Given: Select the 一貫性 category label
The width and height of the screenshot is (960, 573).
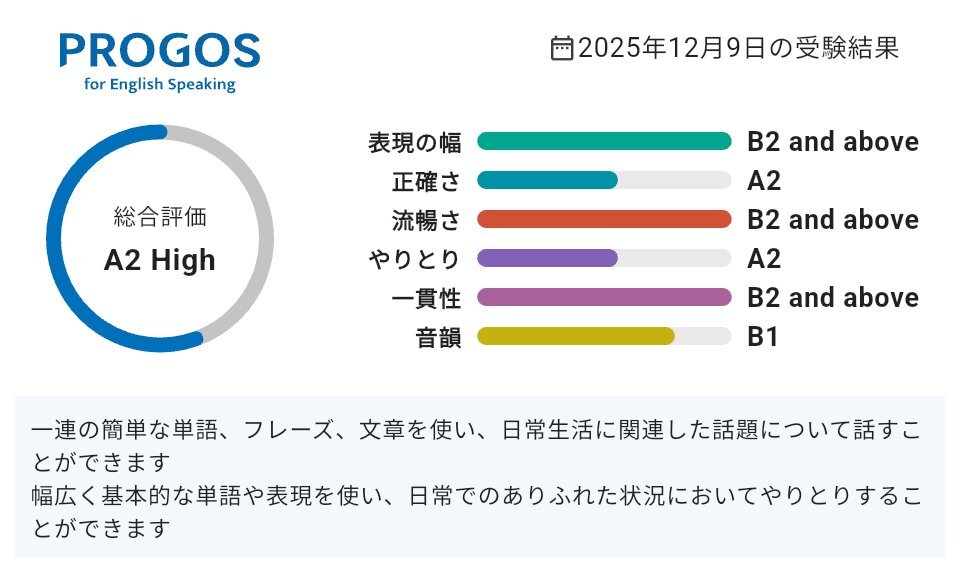Looking at the screenshot, I should (427, 298).
